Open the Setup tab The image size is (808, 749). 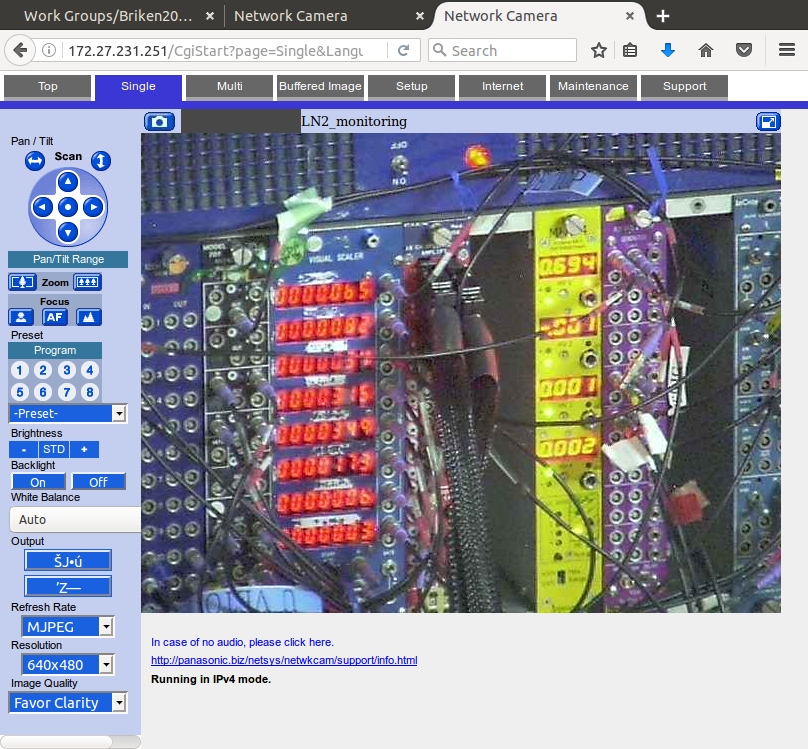pyautogui.click(x=411, y=87)
